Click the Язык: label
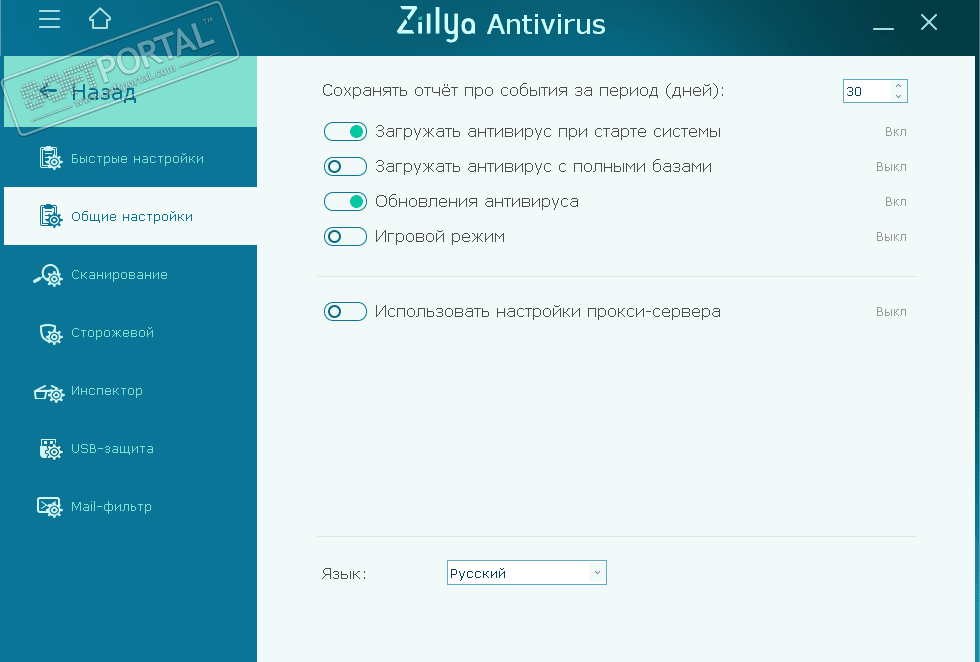Image resolution: width=980 pixels, height=662 pixels. [344, 574]
